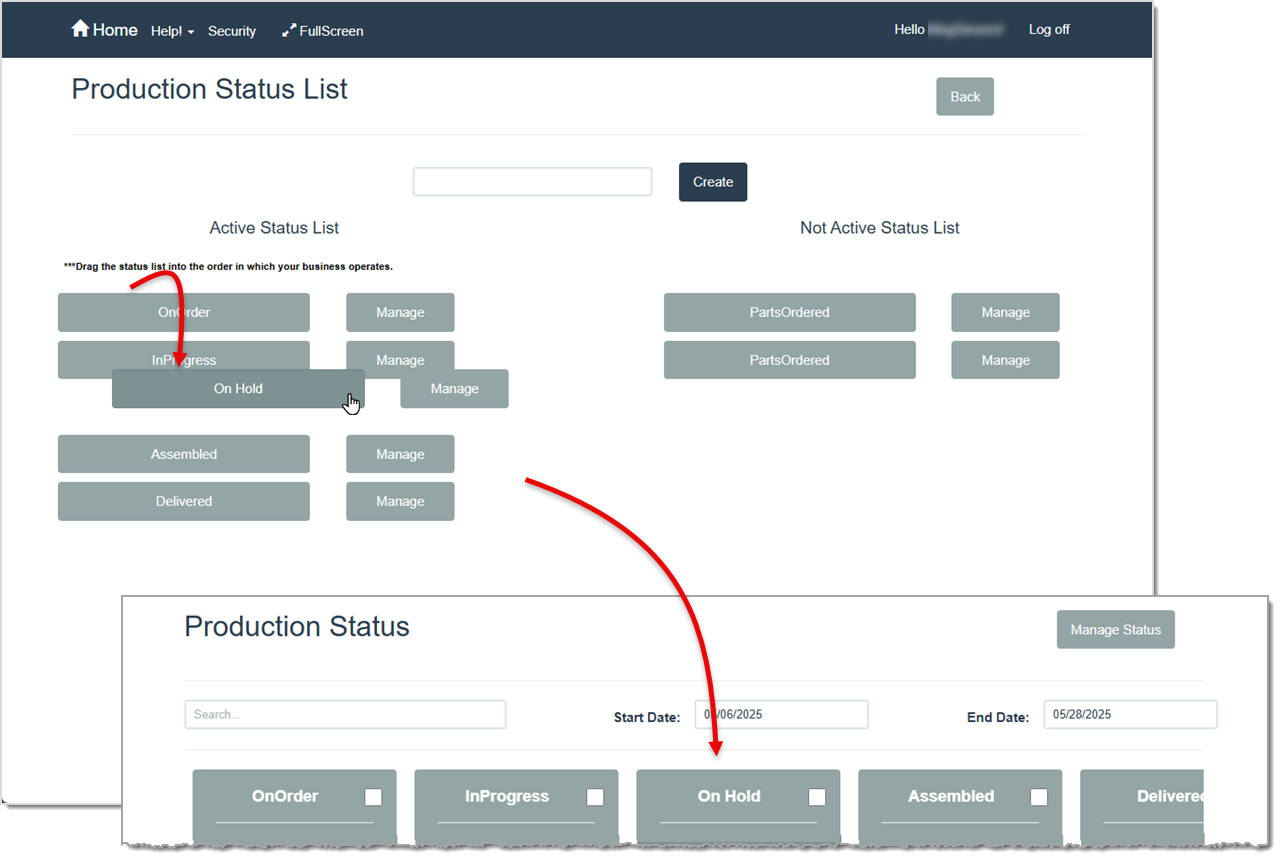Click the End Date field showing 05/28/2025
Screen dimensions: 1280x861
(1129, 714)
